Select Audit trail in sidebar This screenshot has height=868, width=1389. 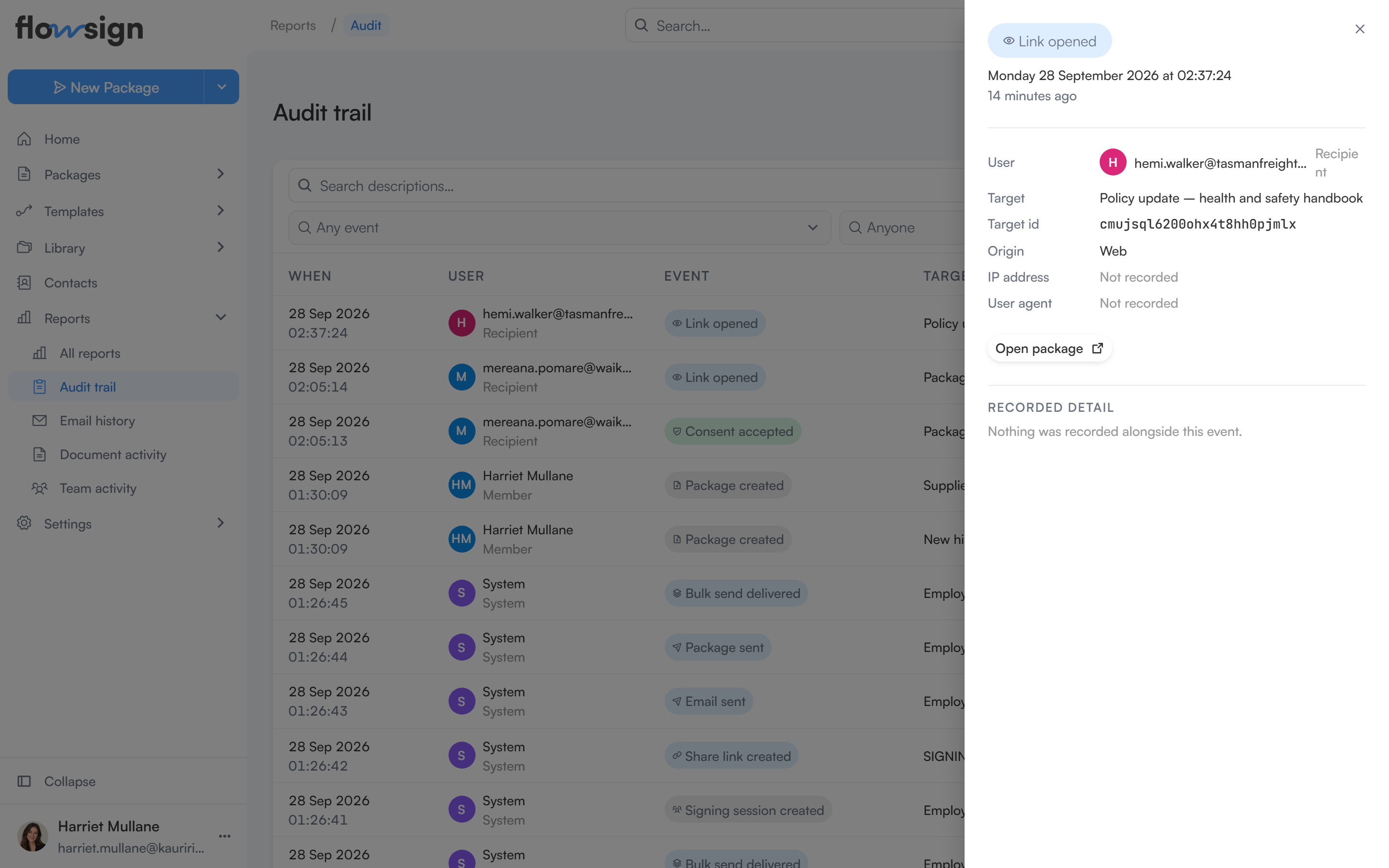(x=123, y=386)
